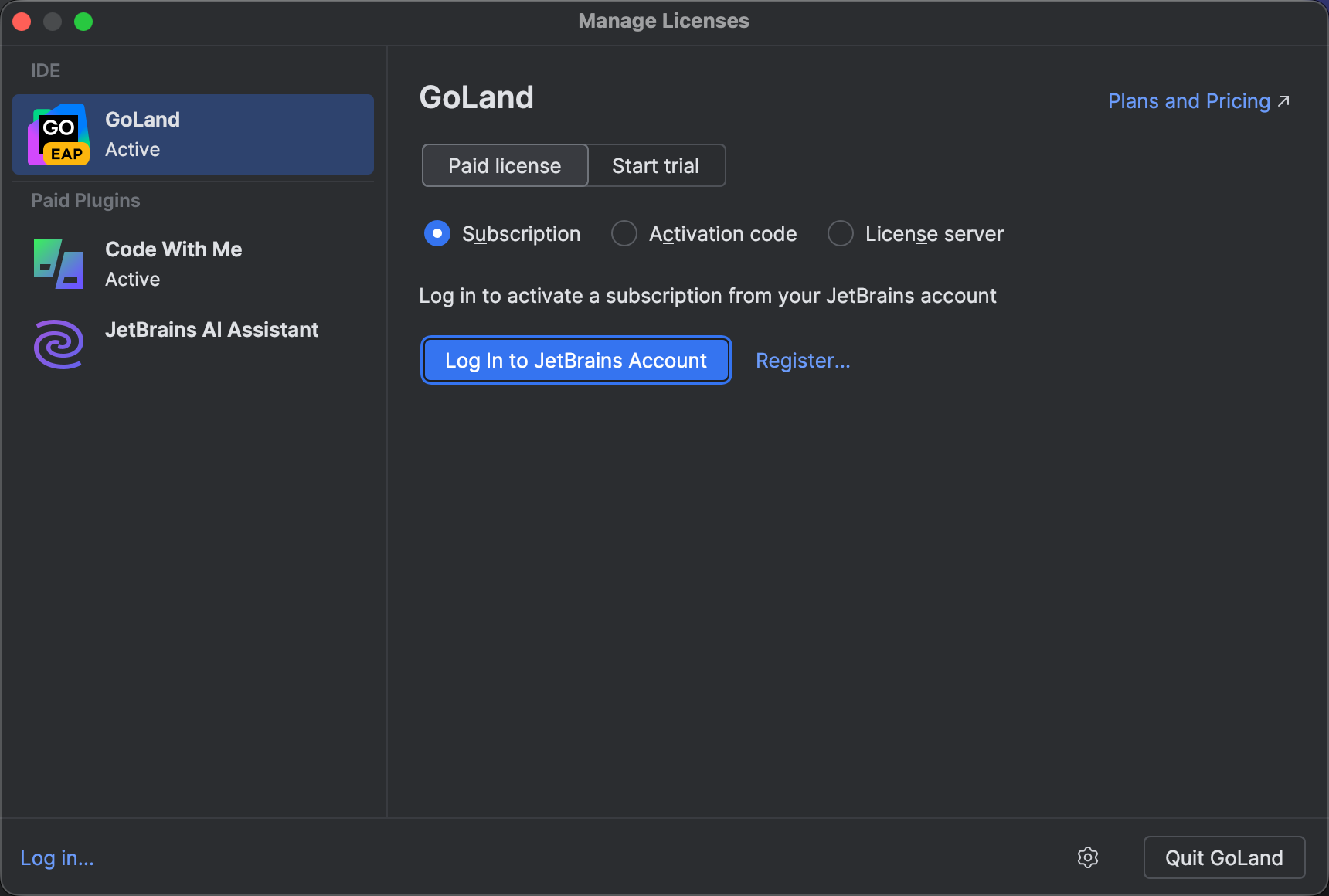The width and height of the screenshot is (1329, 896).
Task: Click the green zoom window button
Action: pos(83,21)
